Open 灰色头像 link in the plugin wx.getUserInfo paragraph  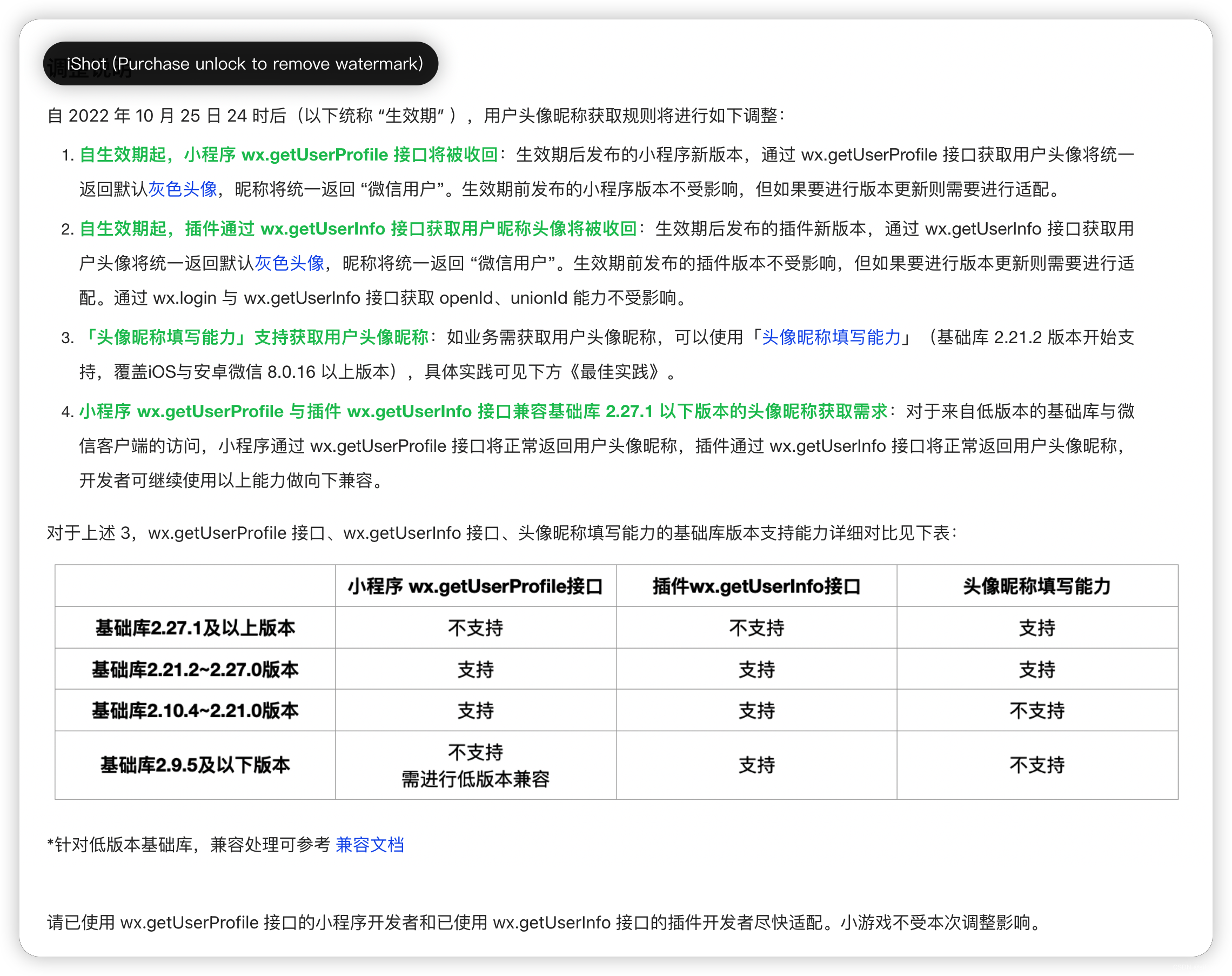point(290,263)
